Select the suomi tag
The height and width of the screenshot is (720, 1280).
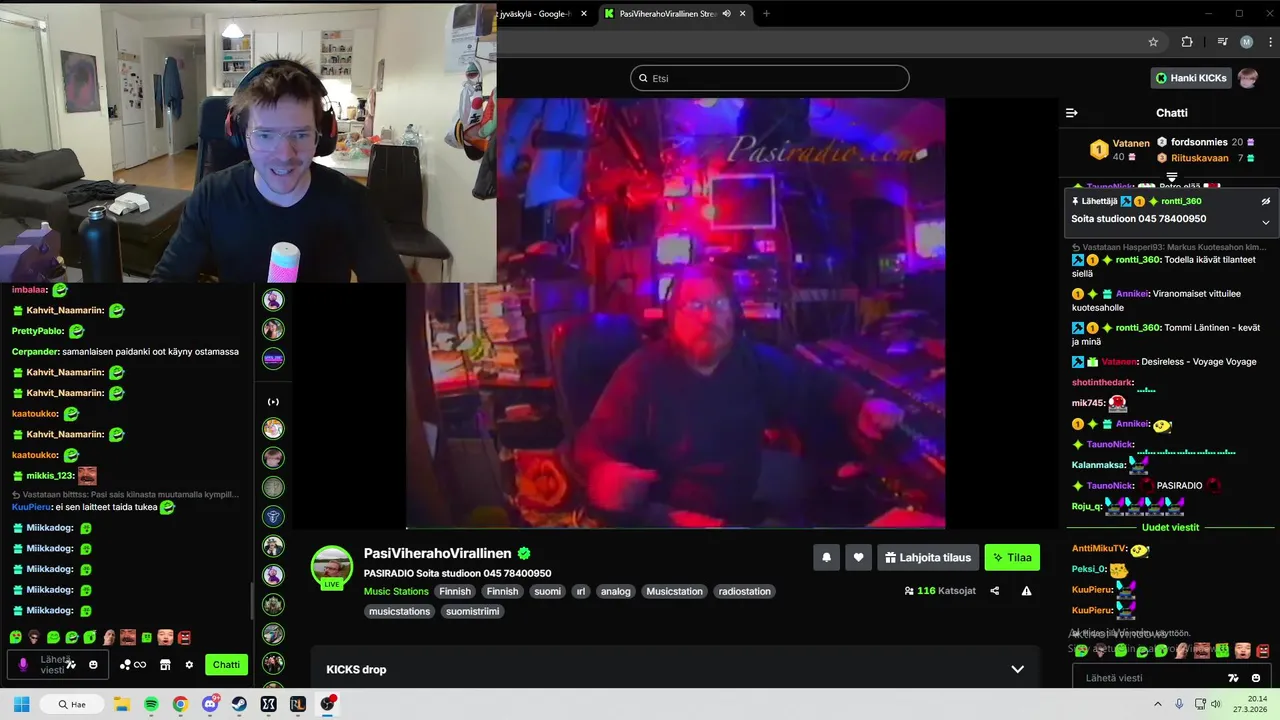547,591
